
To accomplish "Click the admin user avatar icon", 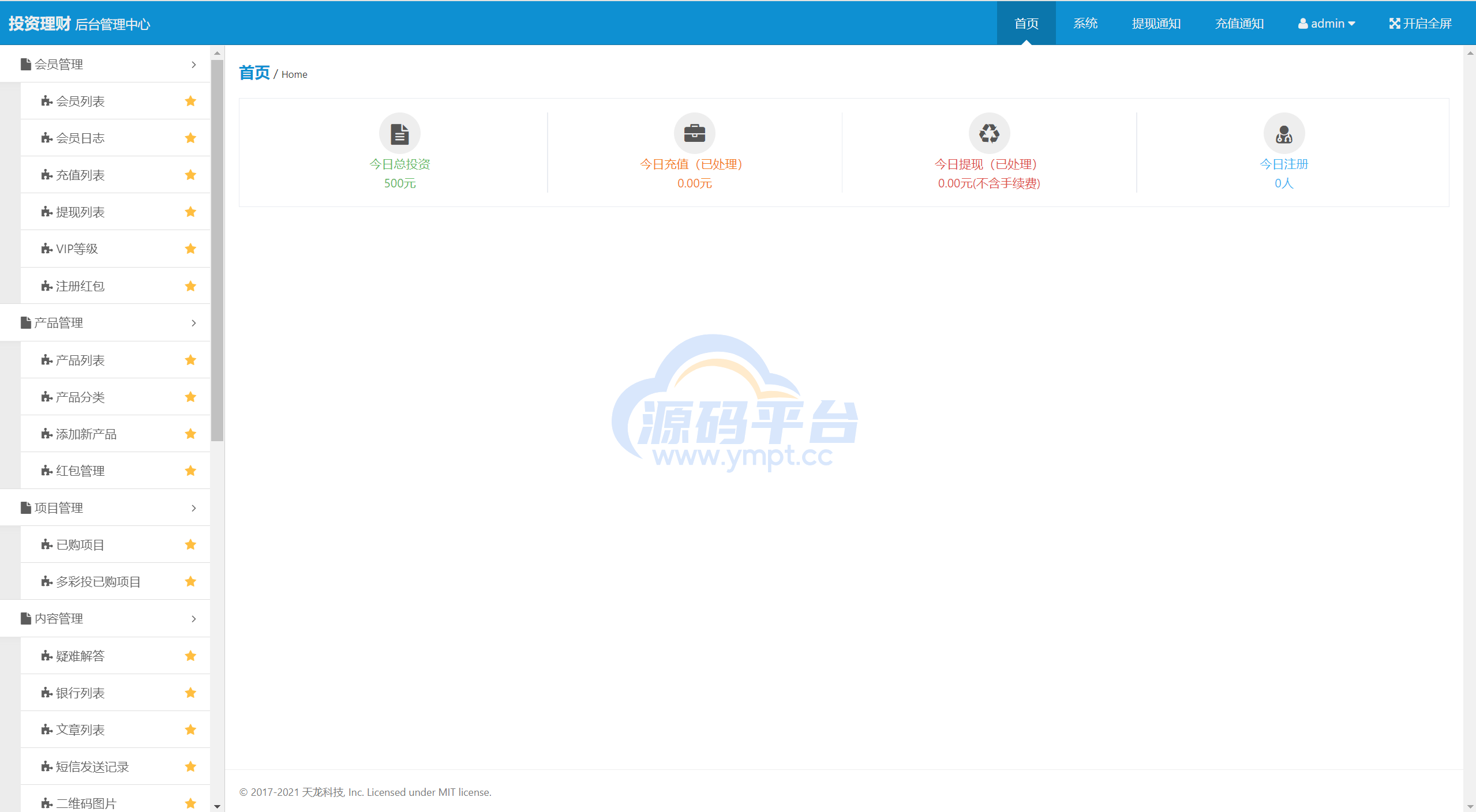I will pos(1303,24).
